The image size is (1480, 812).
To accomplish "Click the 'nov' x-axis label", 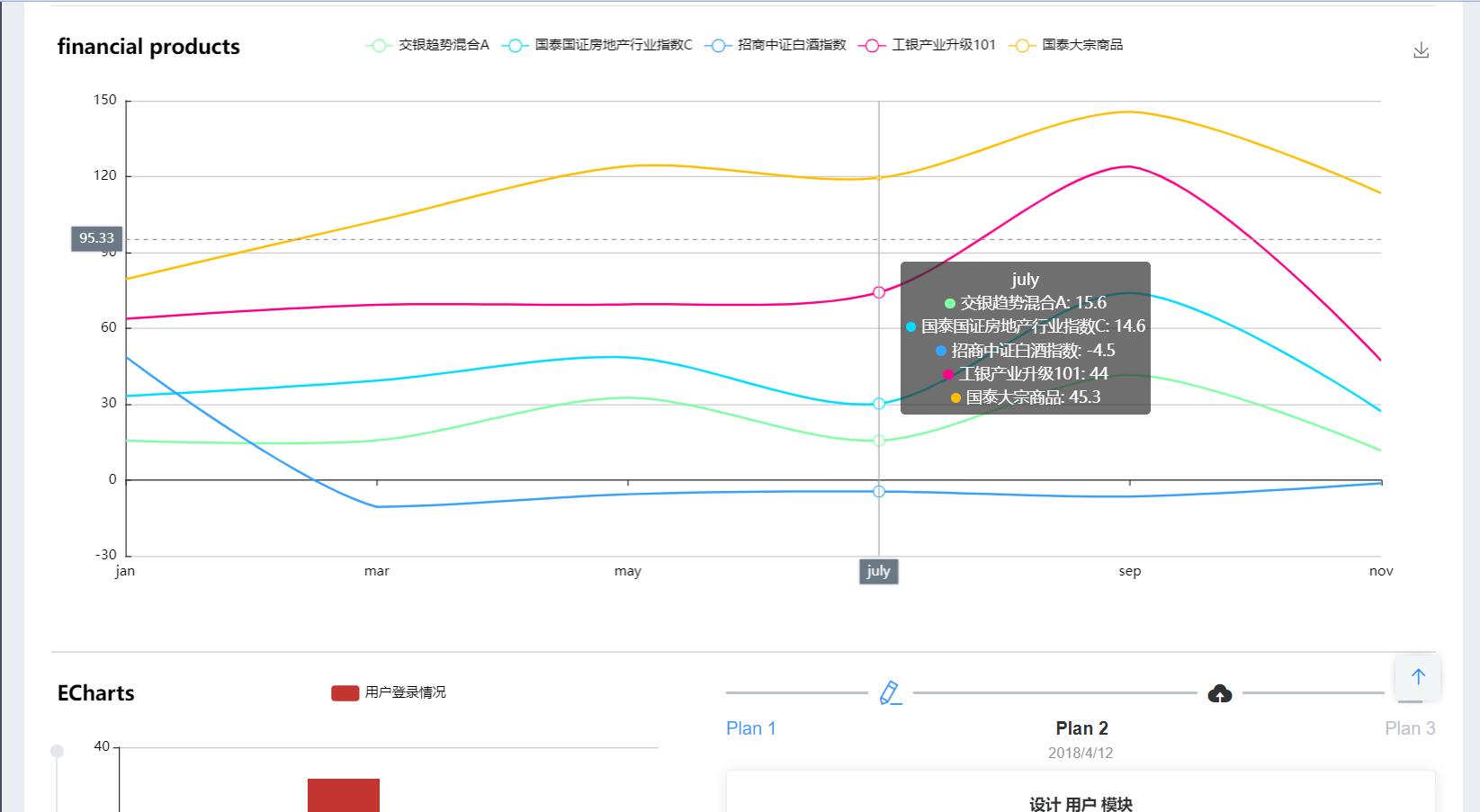I will pos(1381,571).
